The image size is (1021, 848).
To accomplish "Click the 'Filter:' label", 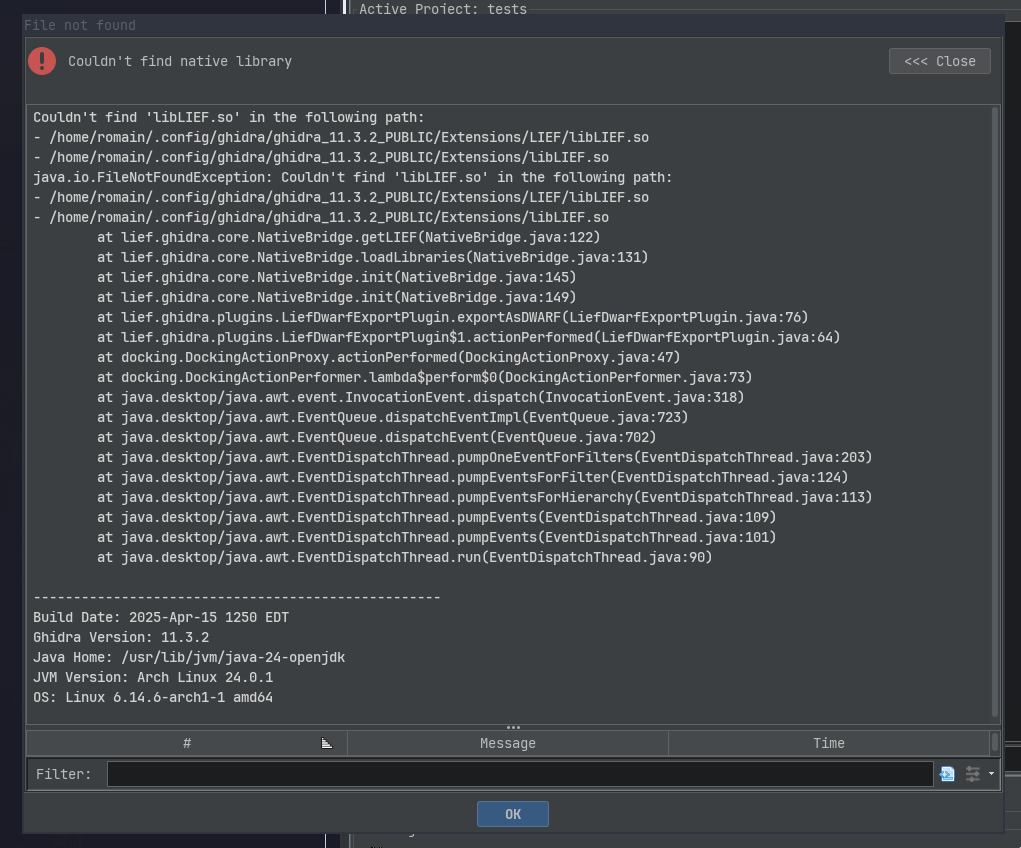I will (63, 774).
